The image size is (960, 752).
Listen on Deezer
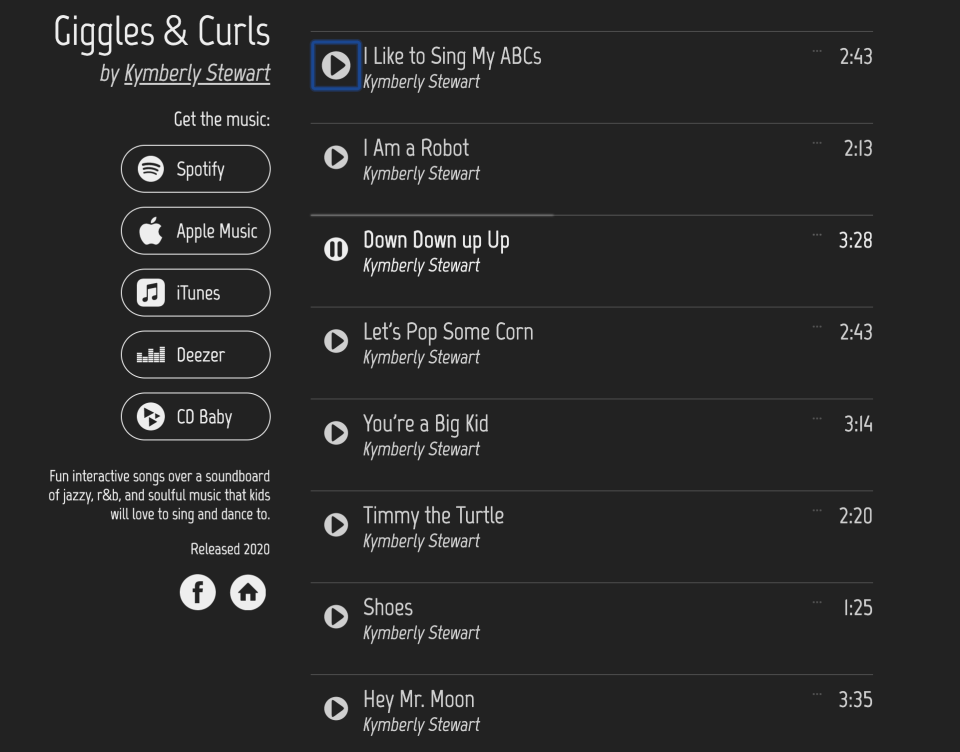[x=196, y=355]
